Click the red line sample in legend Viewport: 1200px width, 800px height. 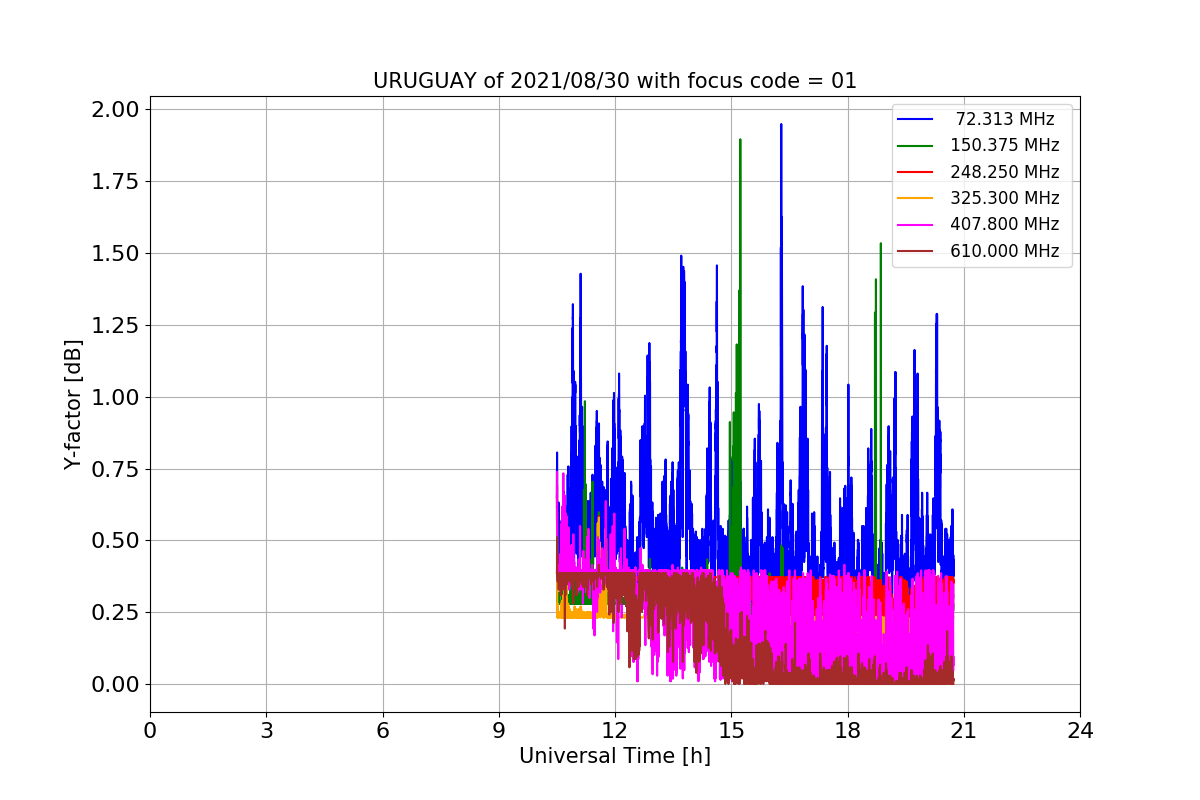(x=916, y=172)
